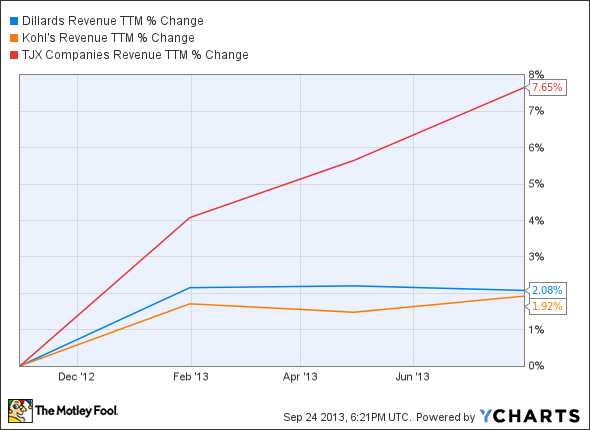590x430 pixels.
Task: Click the 5% y-axis label
Action: tap(536, 184)
